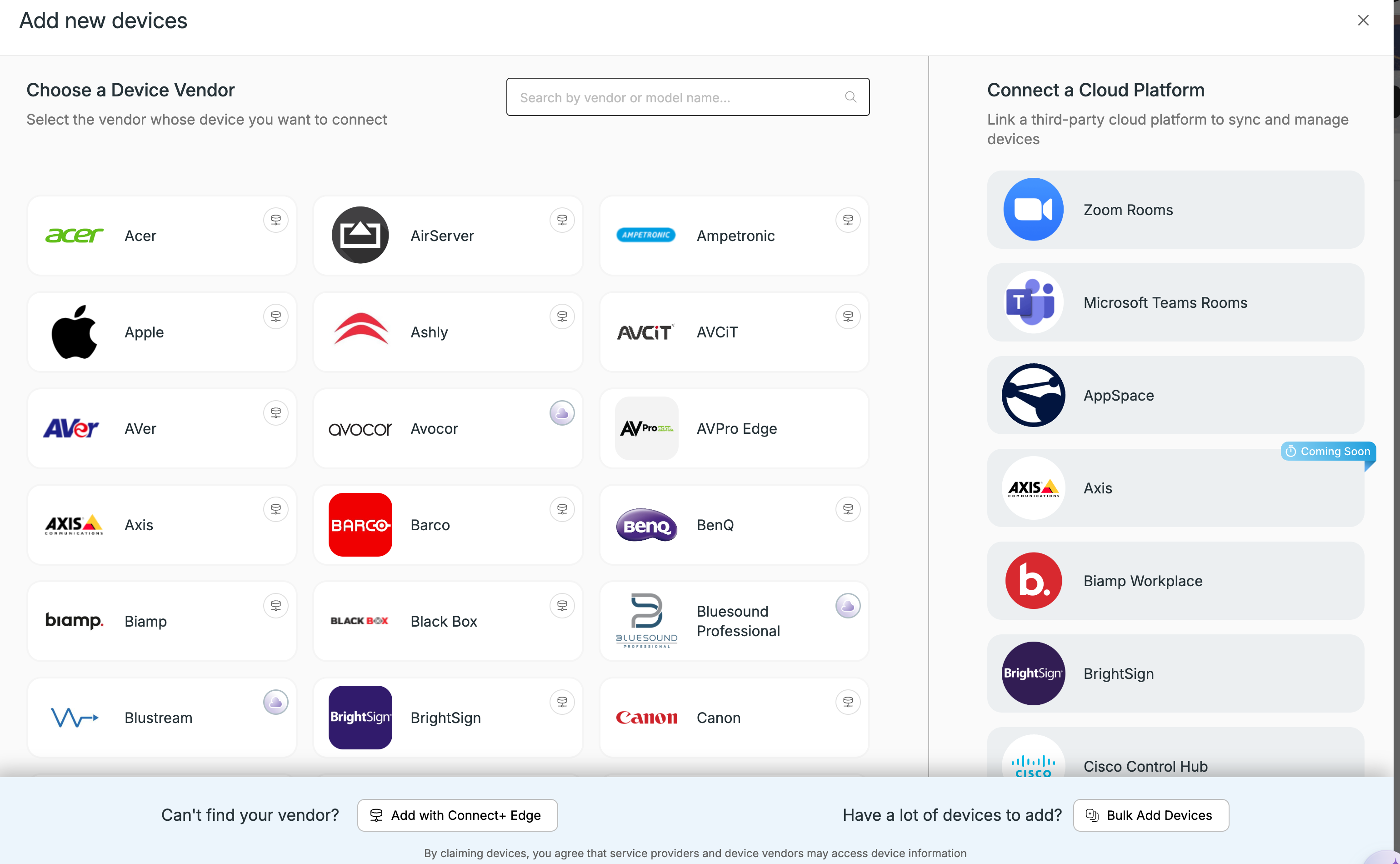Click the AirServer logo icon
Image resolution: width=1400 pixels, height=864 pixels.
pos(360,236)
